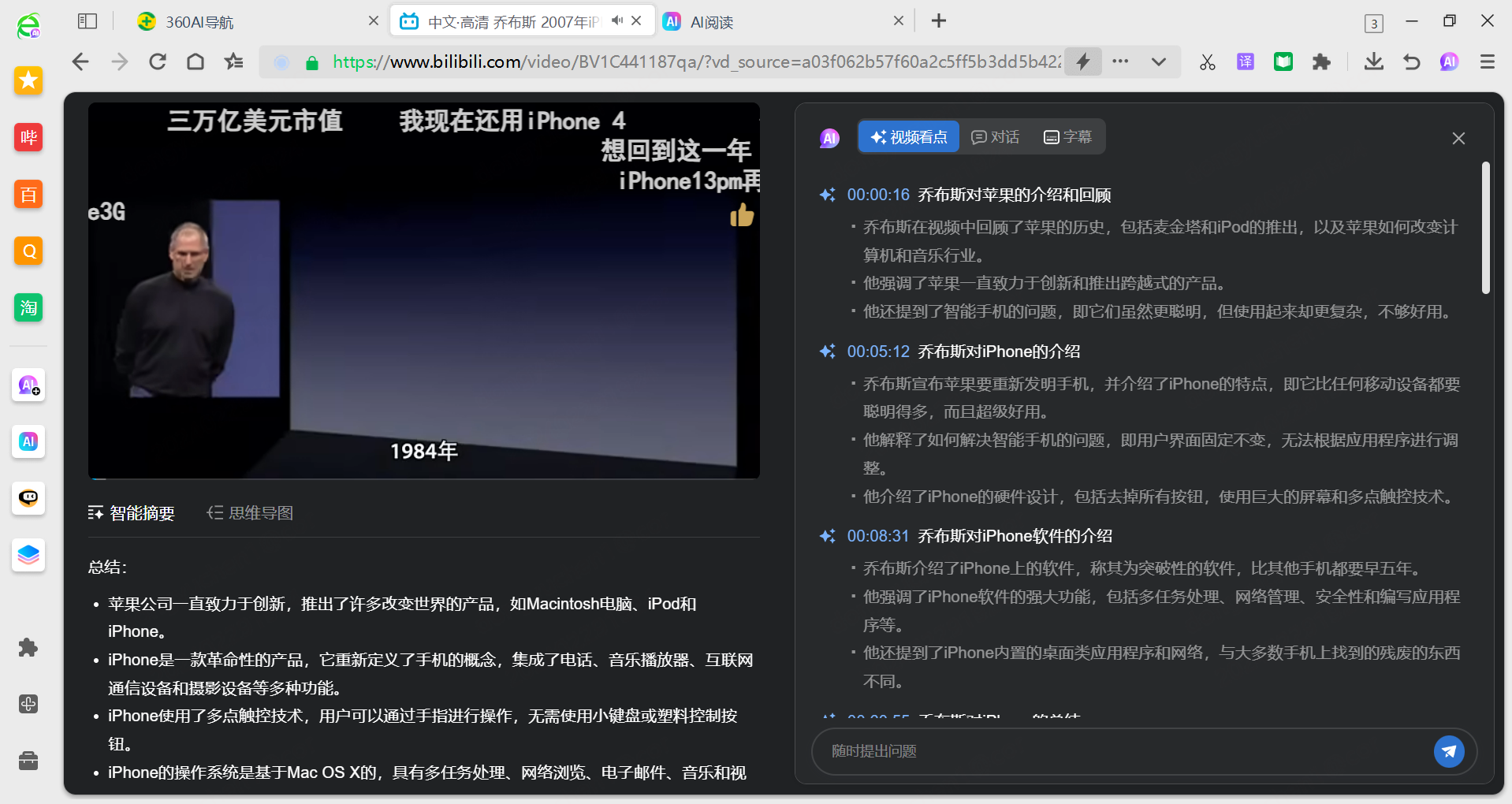Close the 360AI导航 tab
The height and width of the screenshot is (804, 1512).
coord(374,21)
